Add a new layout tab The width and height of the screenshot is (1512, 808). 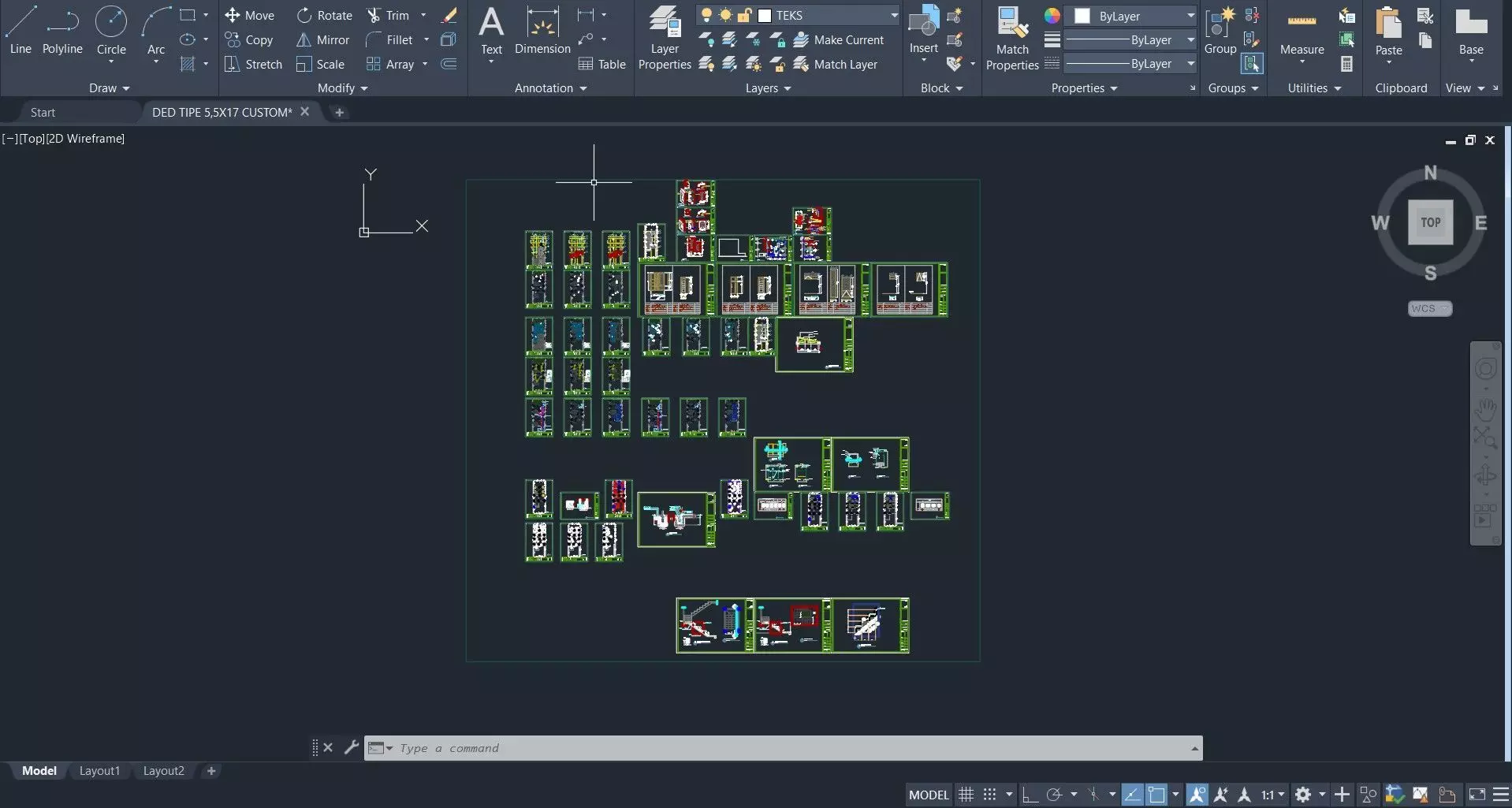(x=210, y=771)
